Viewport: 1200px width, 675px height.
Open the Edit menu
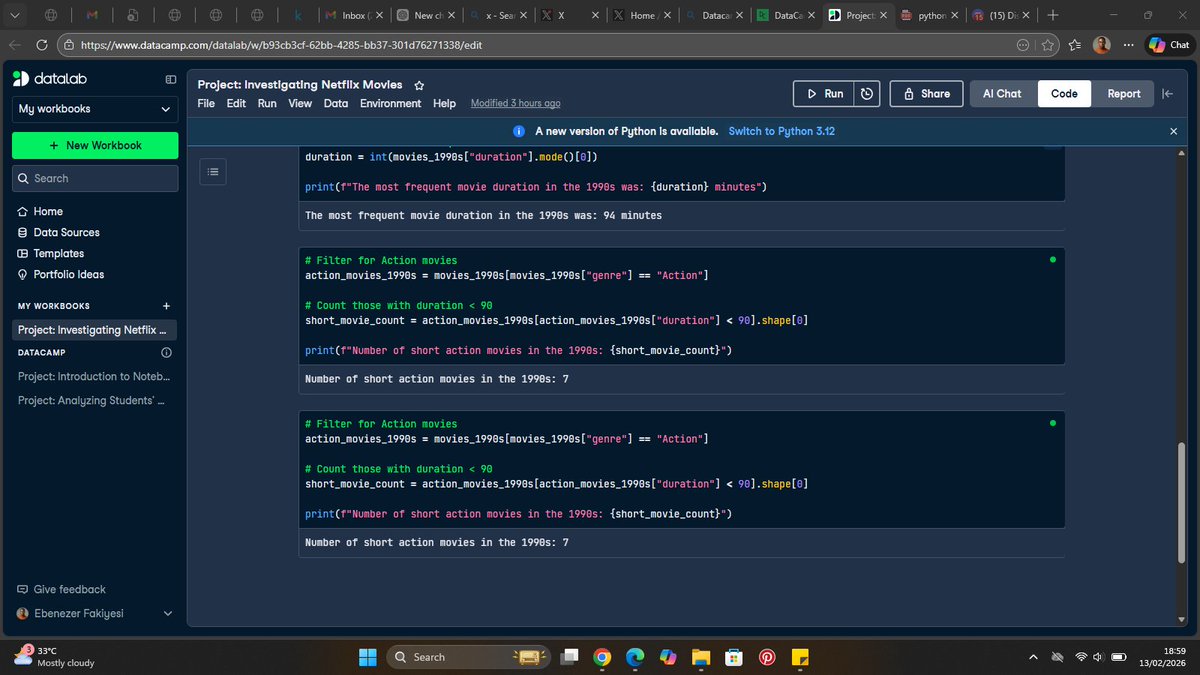(236, 103)
